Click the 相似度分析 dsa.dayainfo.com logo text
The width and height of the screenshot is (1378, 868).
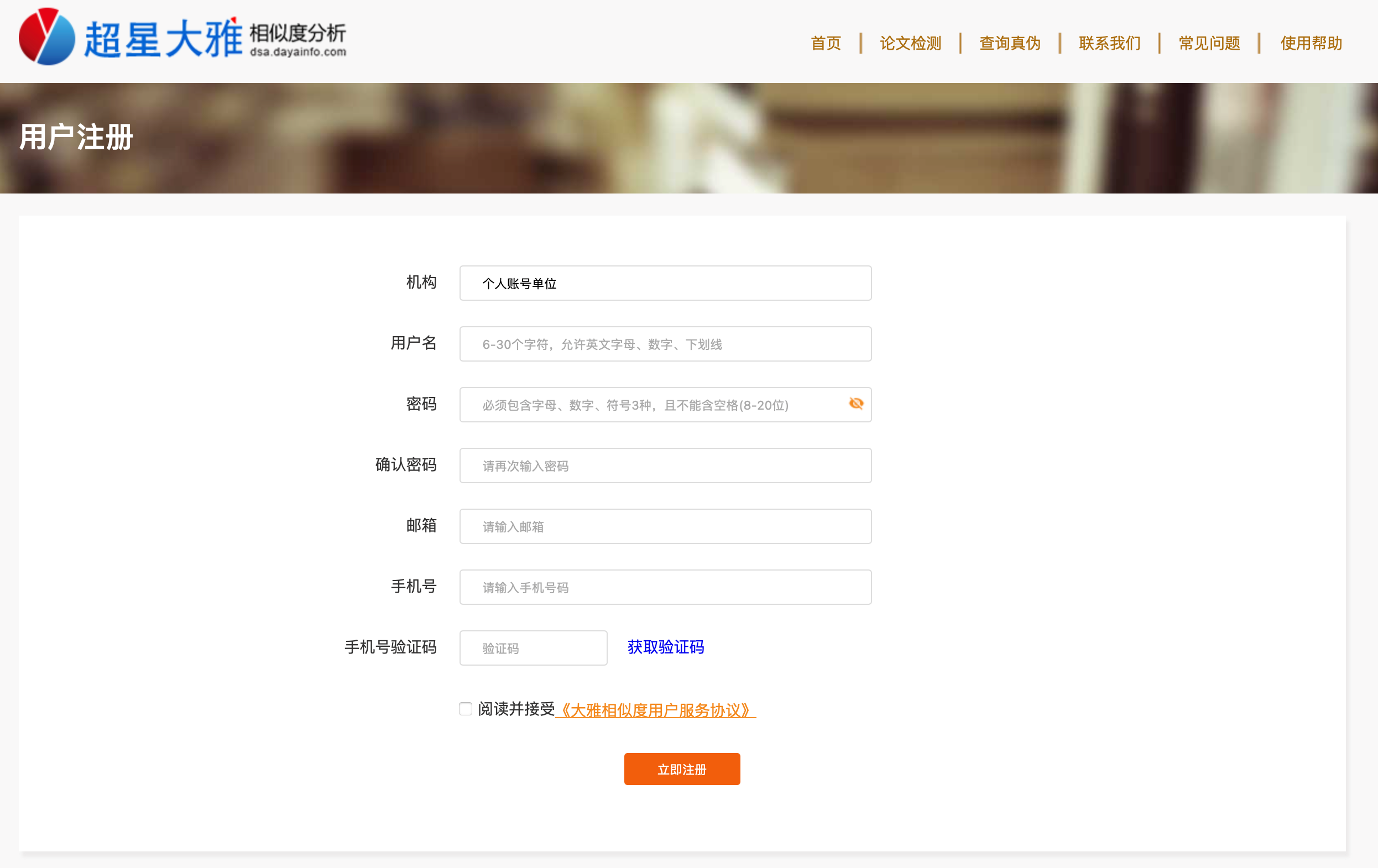tap(297, 40)
